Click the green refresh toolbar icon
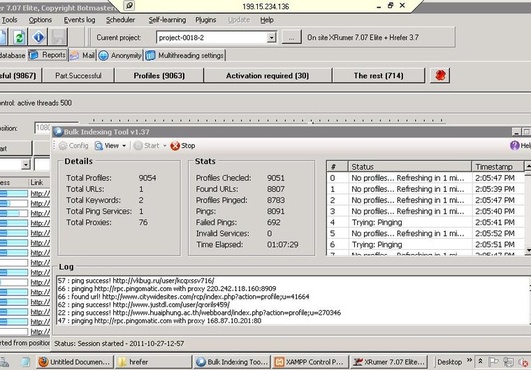The image size is (531, 370). [x=19, y=37]
